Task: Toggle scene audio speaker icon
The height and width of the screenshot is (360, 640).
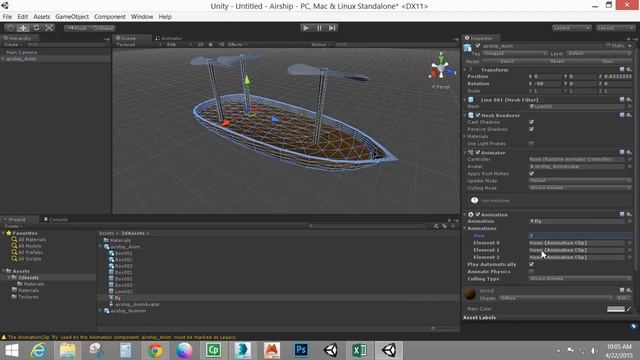Action: (221, 44)
